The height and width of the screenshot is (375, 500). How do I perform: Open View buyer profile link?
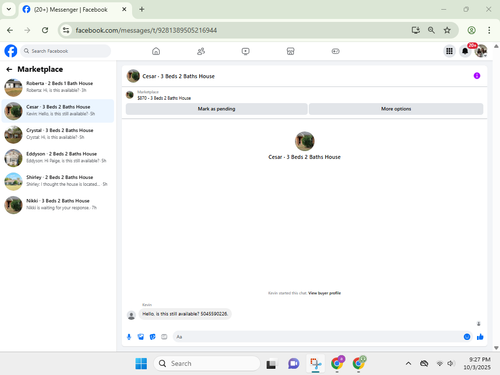tap(324, 293)
